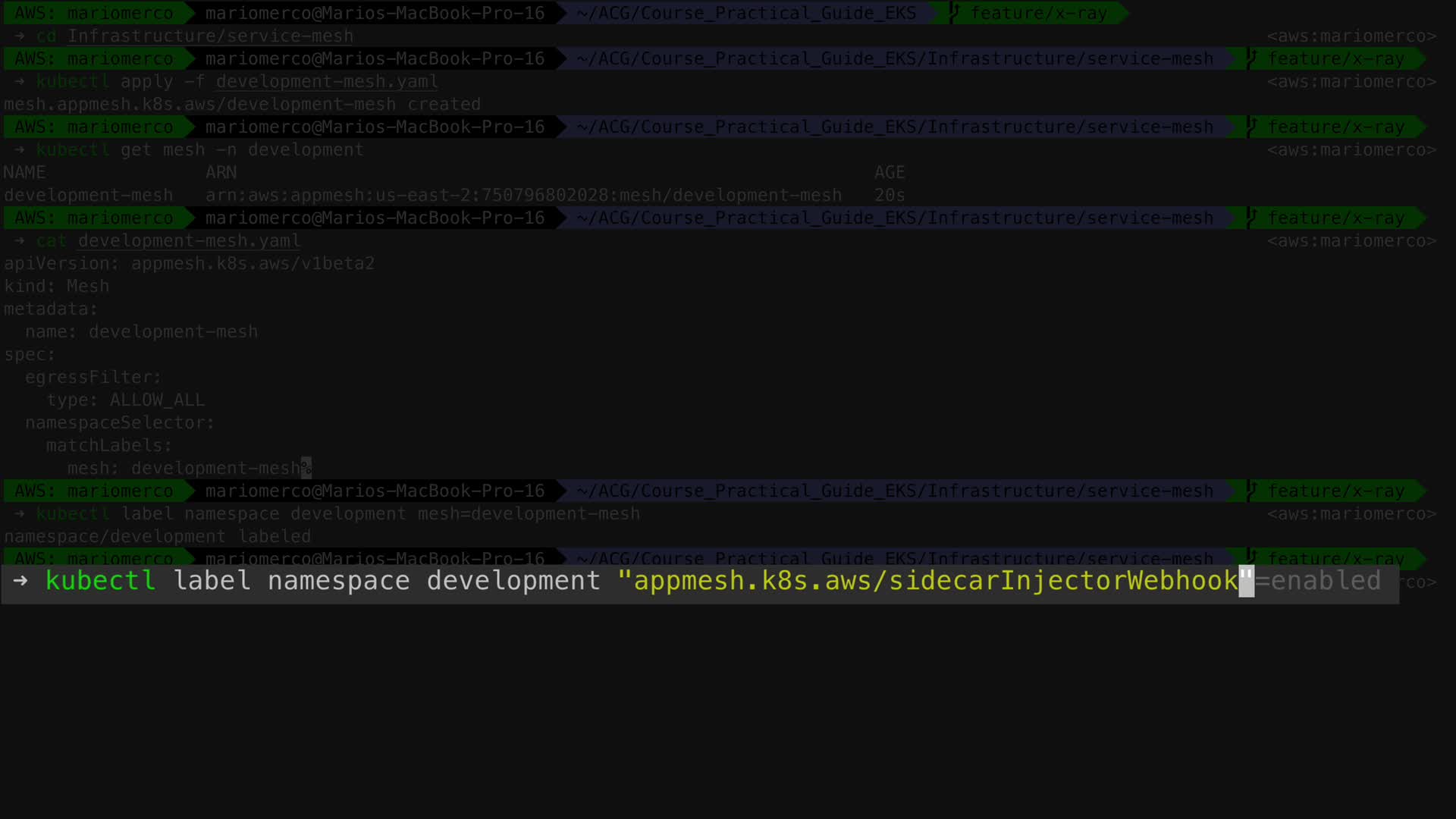
Task: Click the grayed =enabled autosuggestion text
Action: (1318, 581)
